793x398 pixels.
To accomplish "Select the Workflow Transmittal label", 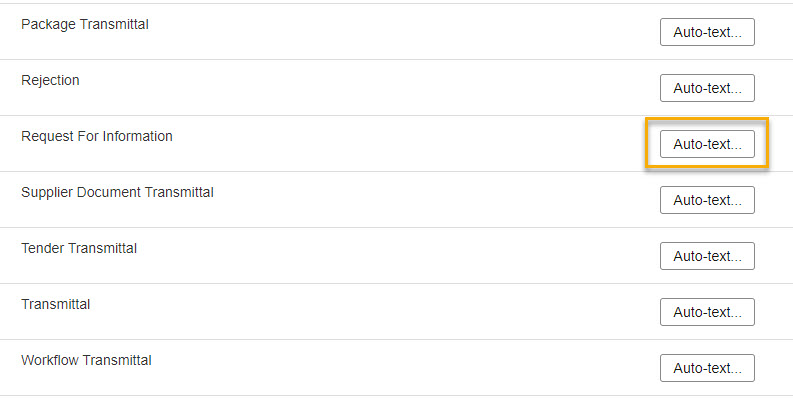I will [86, 361].
